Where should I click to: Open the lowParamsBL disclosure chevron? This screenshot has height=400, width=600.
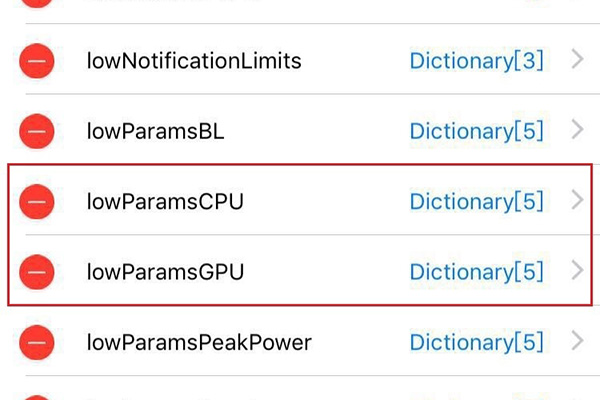tap(576, 130)
